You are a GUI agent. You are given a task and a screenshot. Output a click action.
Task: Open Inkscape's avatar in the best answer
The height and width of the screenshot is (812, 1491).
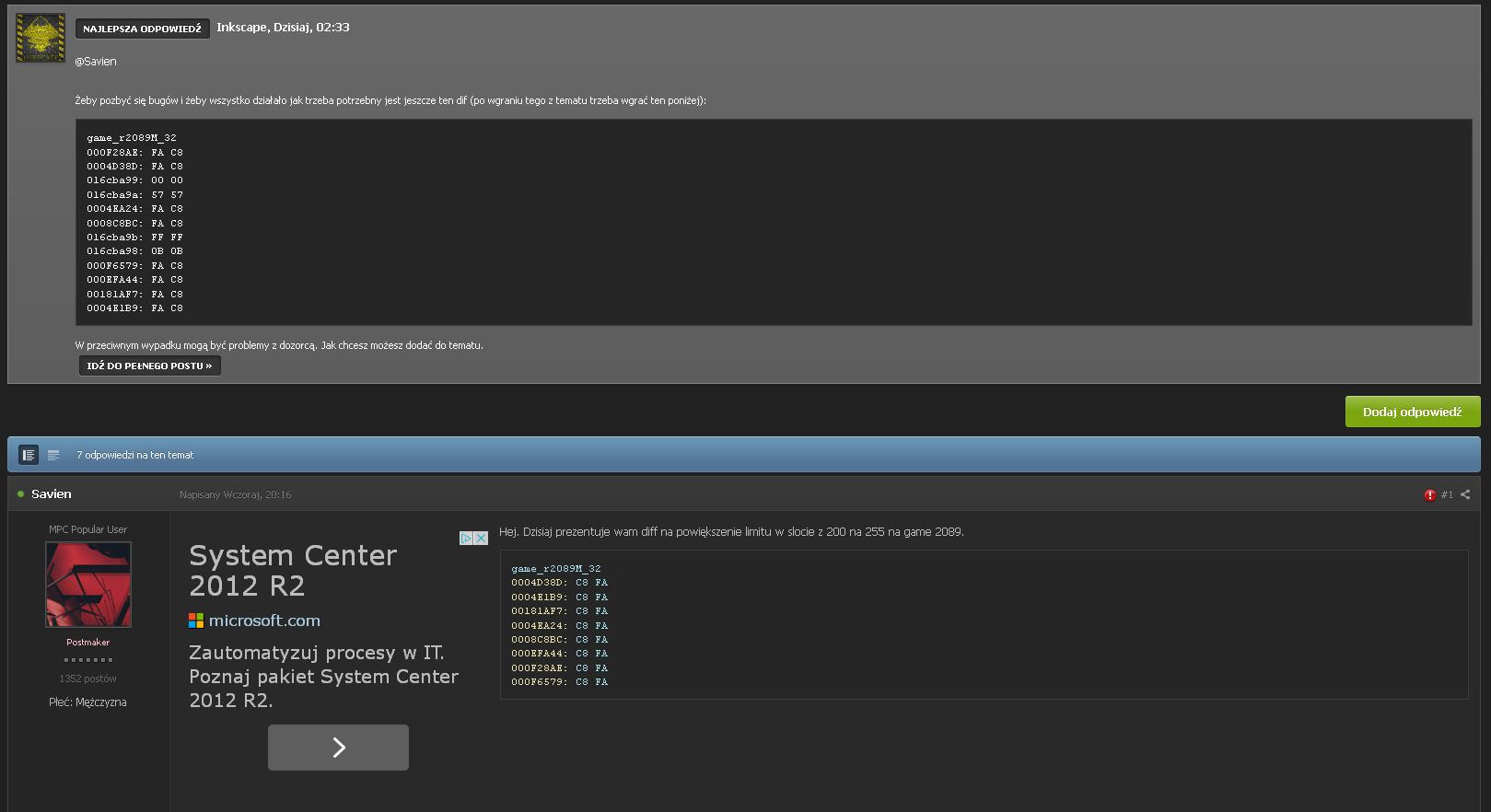point(41,38)
